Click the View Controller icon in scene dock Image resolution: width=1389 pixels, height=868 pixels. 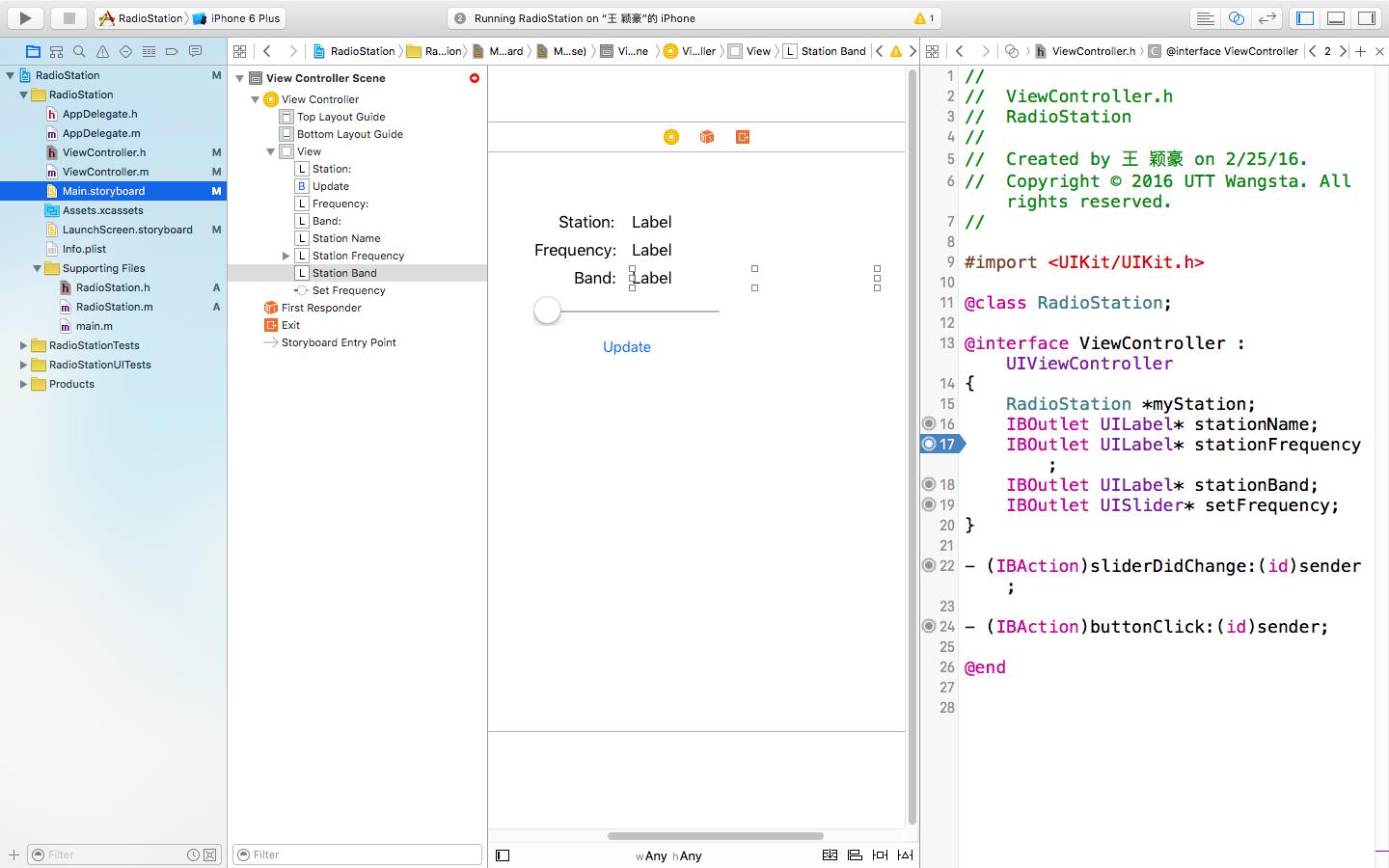click(671, 137)
